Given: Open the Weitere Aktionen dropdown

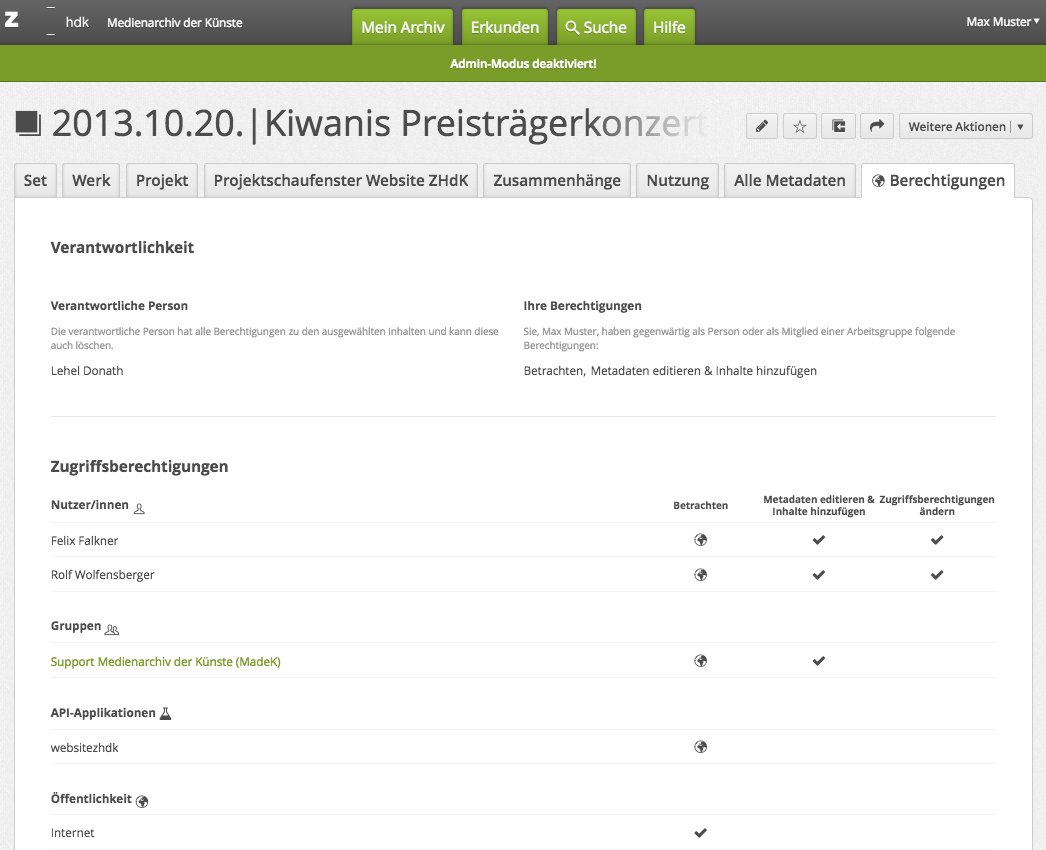Looking at the screenshot, I should [965, 127].
